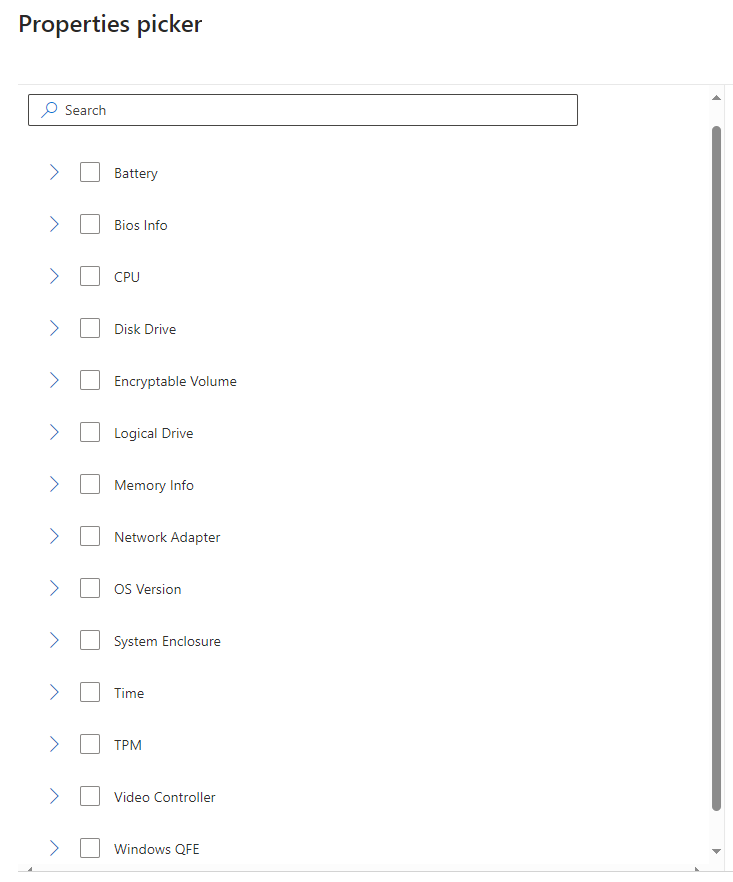Check the Battery checkbox
Image resolution: width=733 pixels, height=882 pixels.
point(90,172)
